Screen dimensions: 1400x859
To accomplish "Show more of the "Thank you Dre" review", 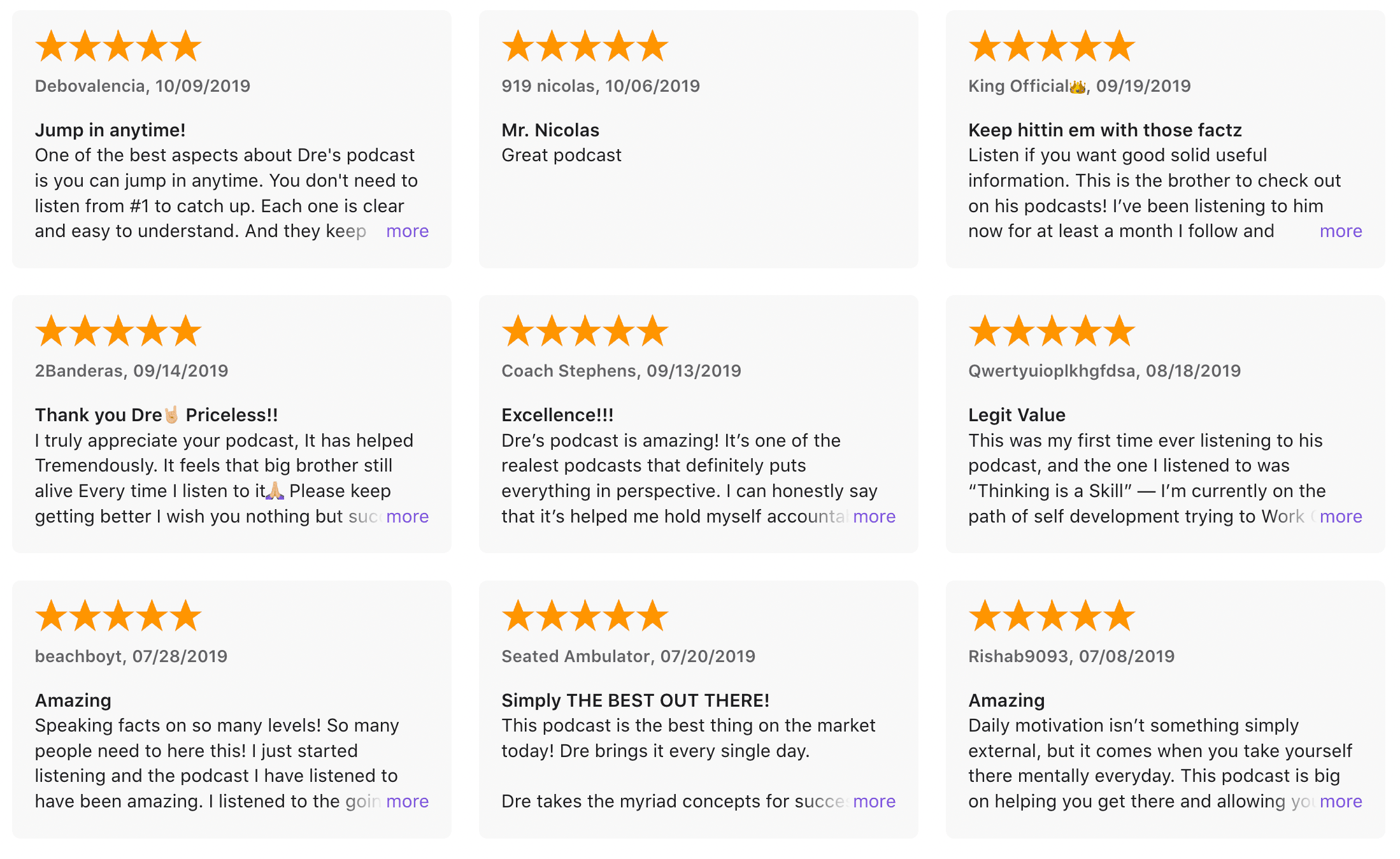I will click(x=407, y=516).
